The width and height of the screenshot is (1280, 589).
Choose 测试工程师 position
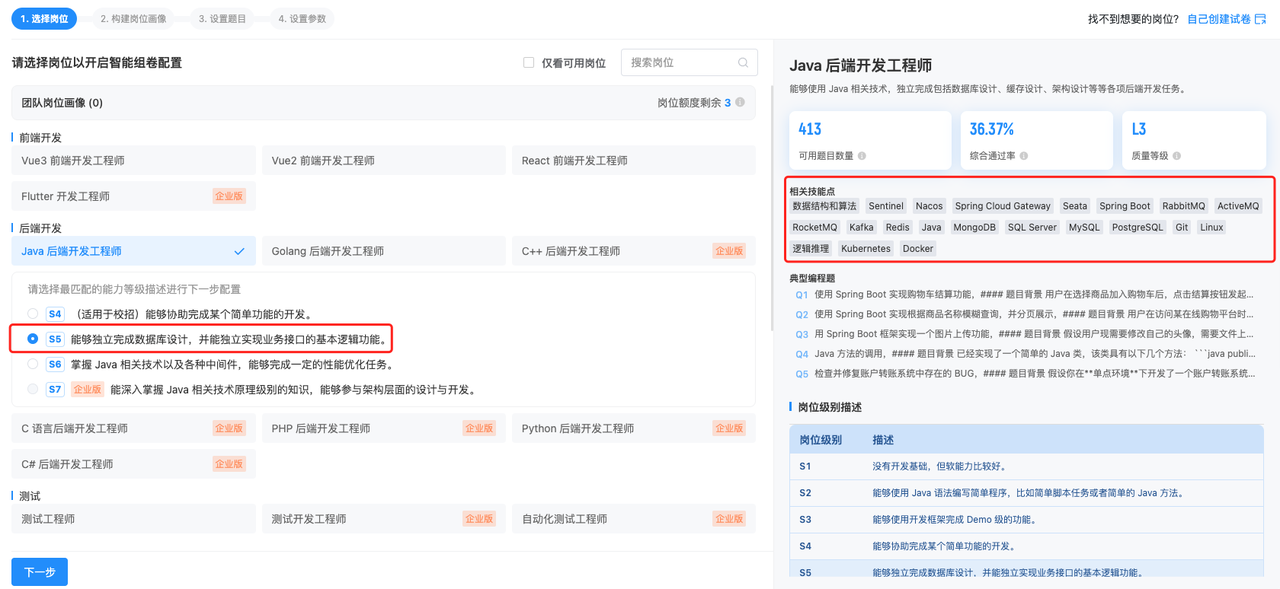134,519
